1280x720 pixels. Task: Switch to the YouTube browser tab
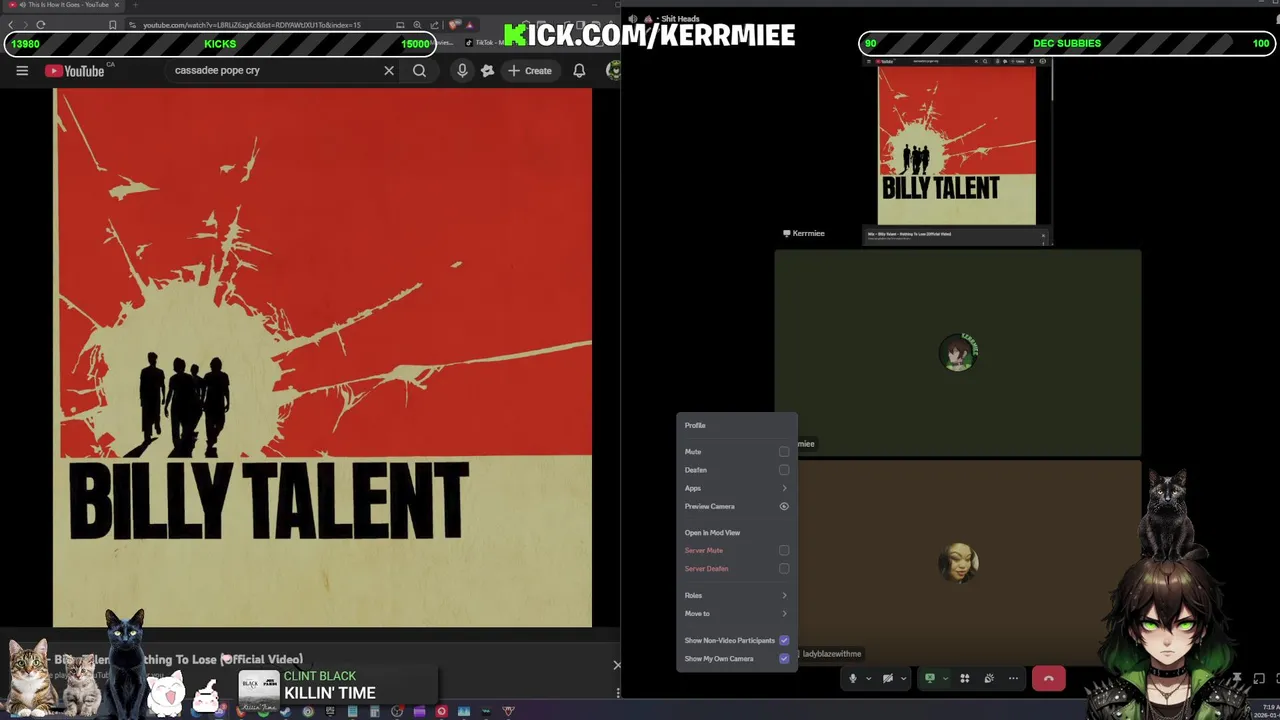pos(64,5)
